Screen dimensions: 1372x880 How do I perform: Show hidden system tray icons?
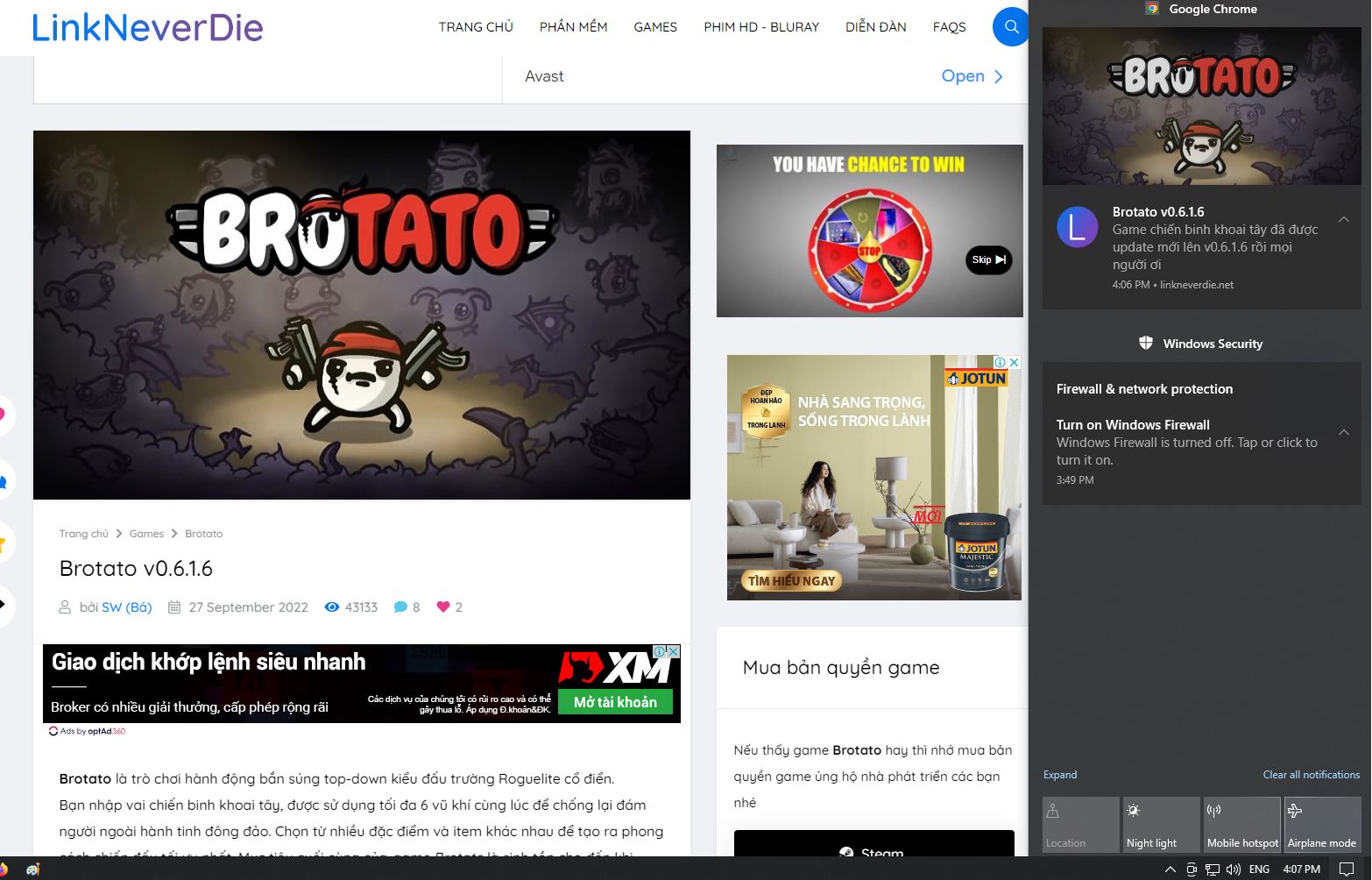click(x=1170, y=869)
